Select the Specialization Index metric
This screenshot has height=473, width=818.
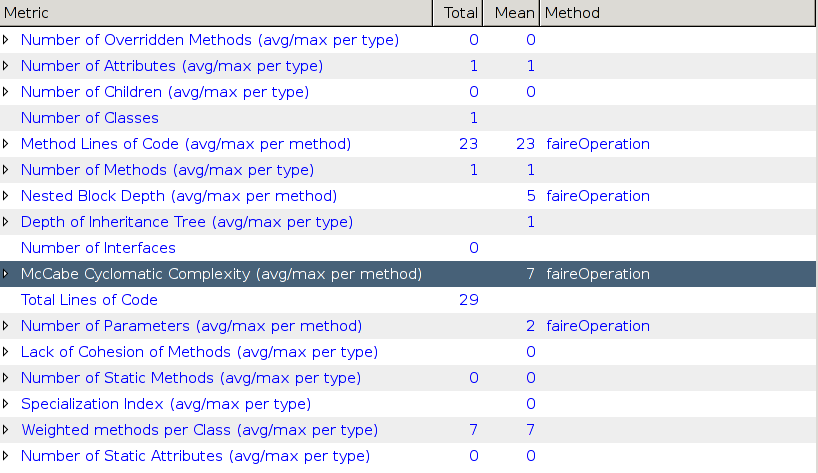(x=165, y=404)
